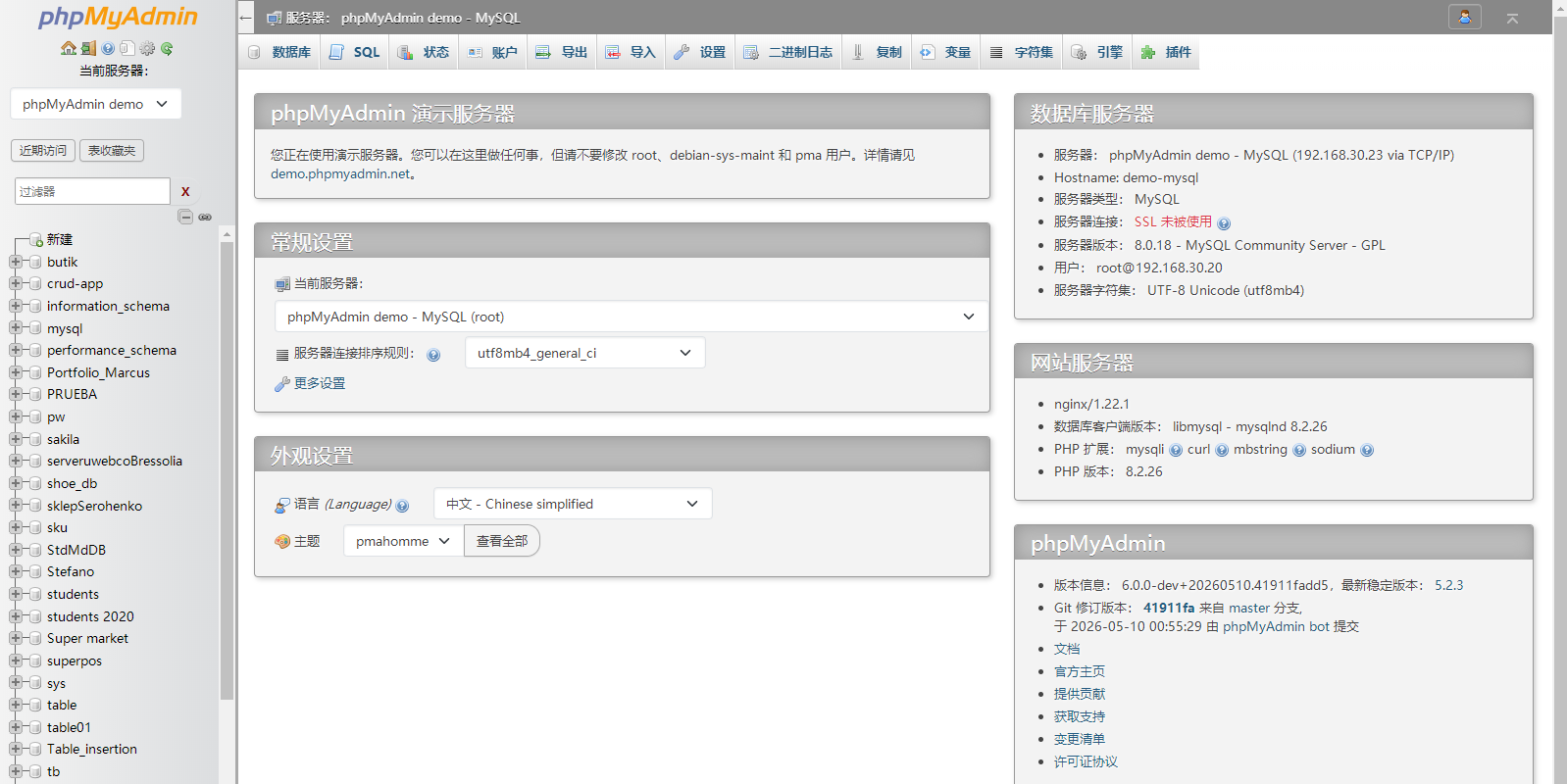
Task: Click help icon after sodium extension
Action: click(1367, 451)
